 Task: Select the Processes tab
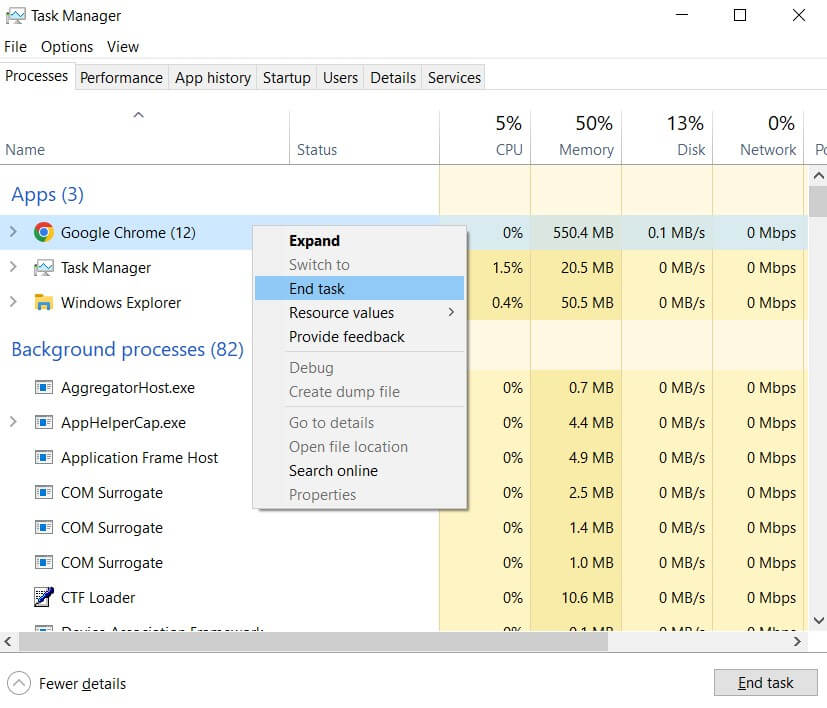click(x=37, y=76)
